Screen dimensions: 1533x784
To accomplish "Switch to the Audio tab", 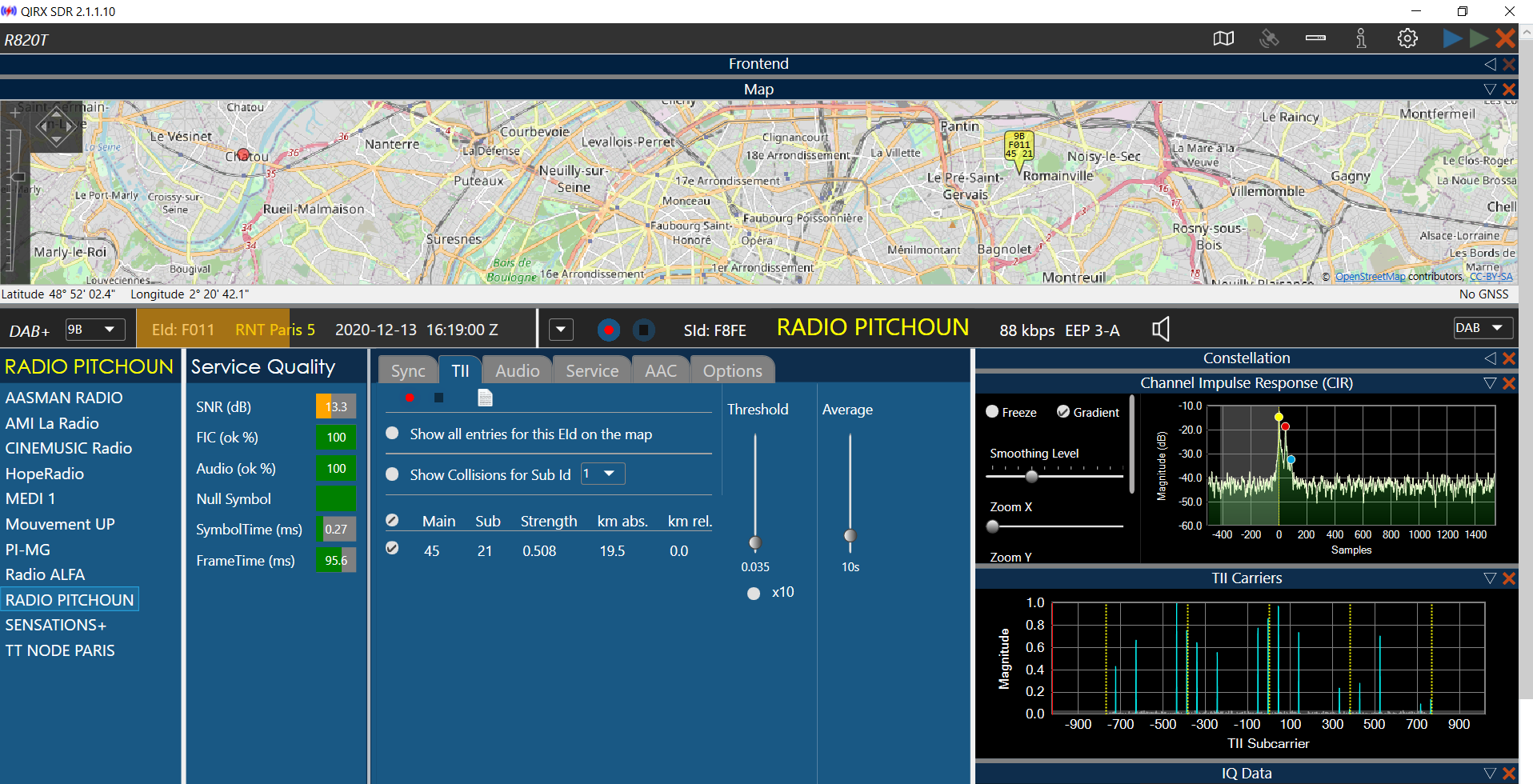I will (x=518, y=370).
